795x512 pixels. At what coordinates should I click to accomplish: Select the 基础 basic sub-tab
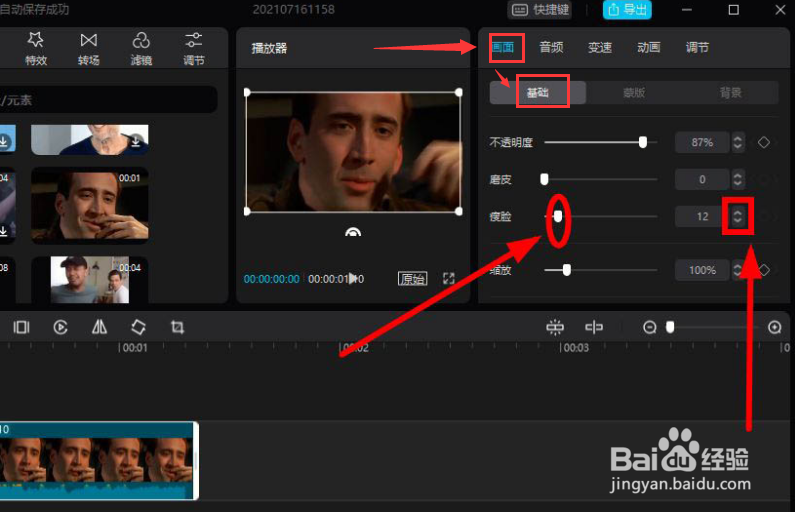click(537, 93)
